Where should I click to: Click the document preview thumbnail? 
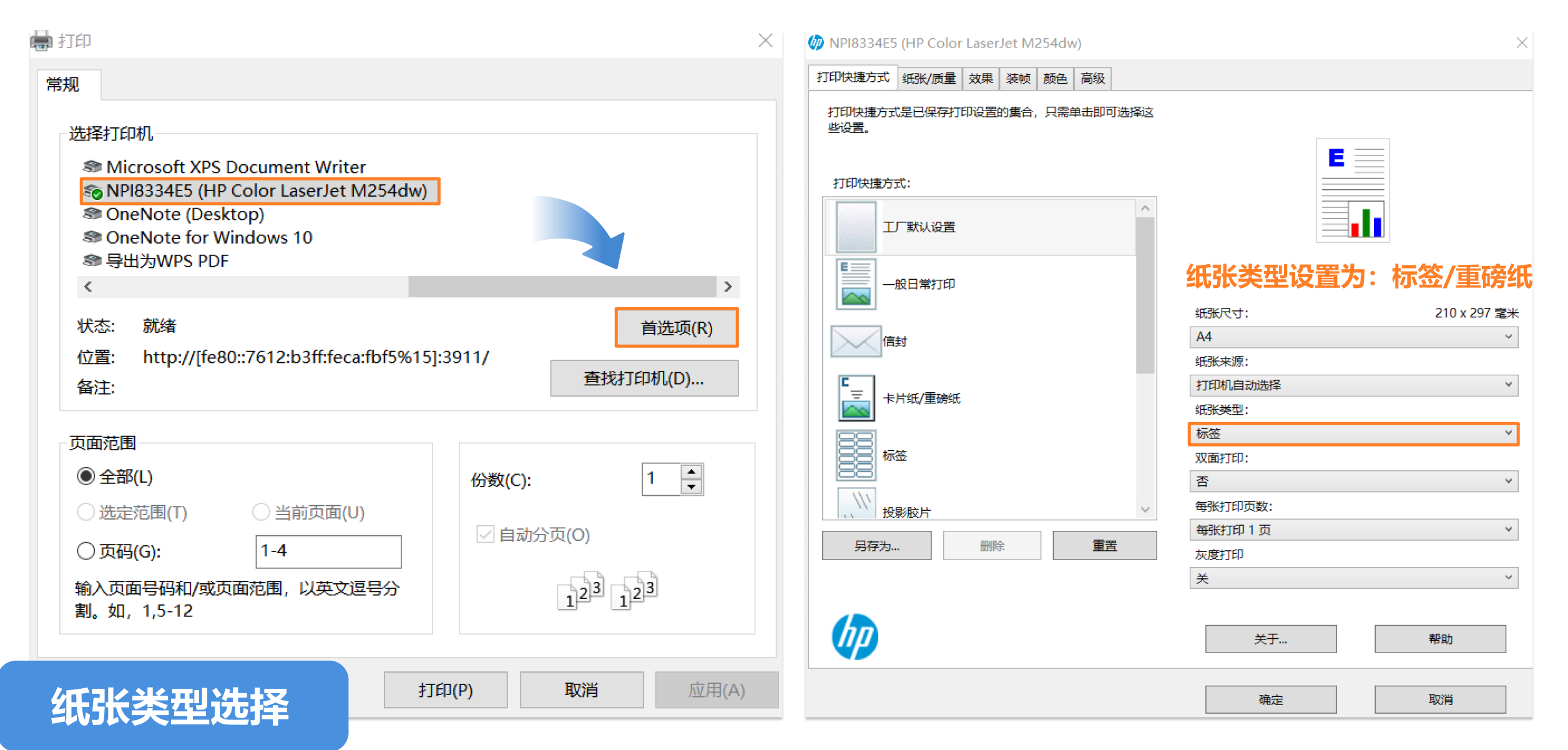[1353, 190]
